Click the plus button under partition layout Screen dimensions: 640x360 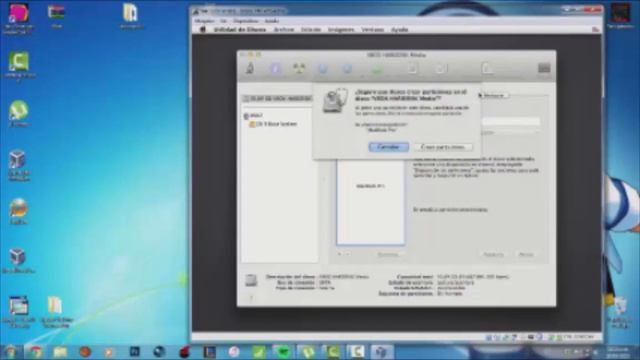click(339, 254)
